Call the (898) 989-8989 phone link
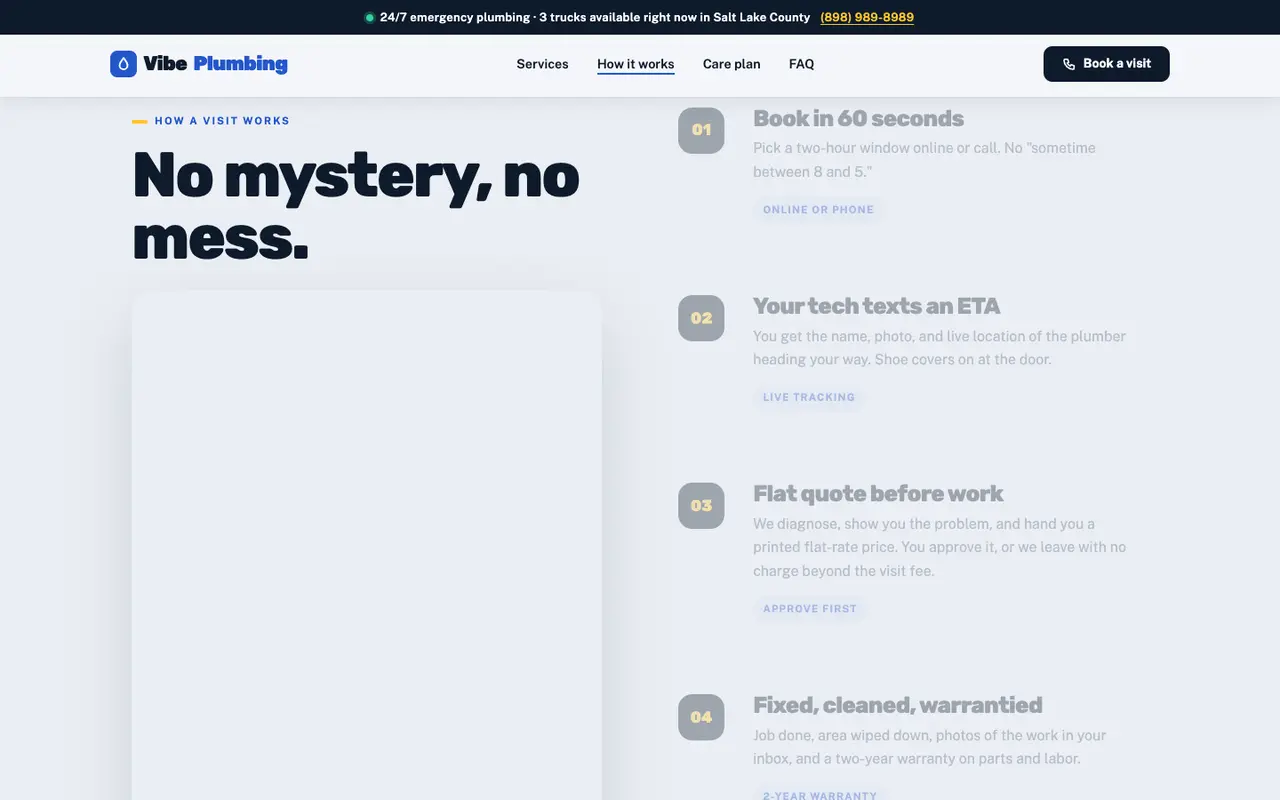This screenshot has height=800, width=1280. click(867, 17)
